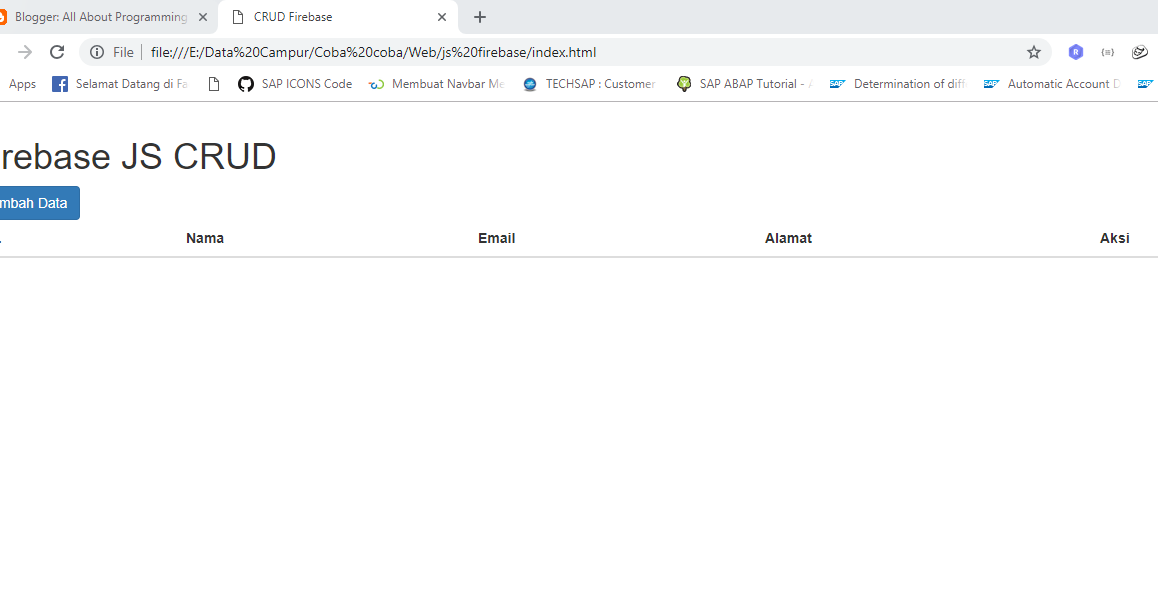This screenshot has height=608, width=1158.
Task: Click the forward navigation arrow
Action: pos(22,51)
